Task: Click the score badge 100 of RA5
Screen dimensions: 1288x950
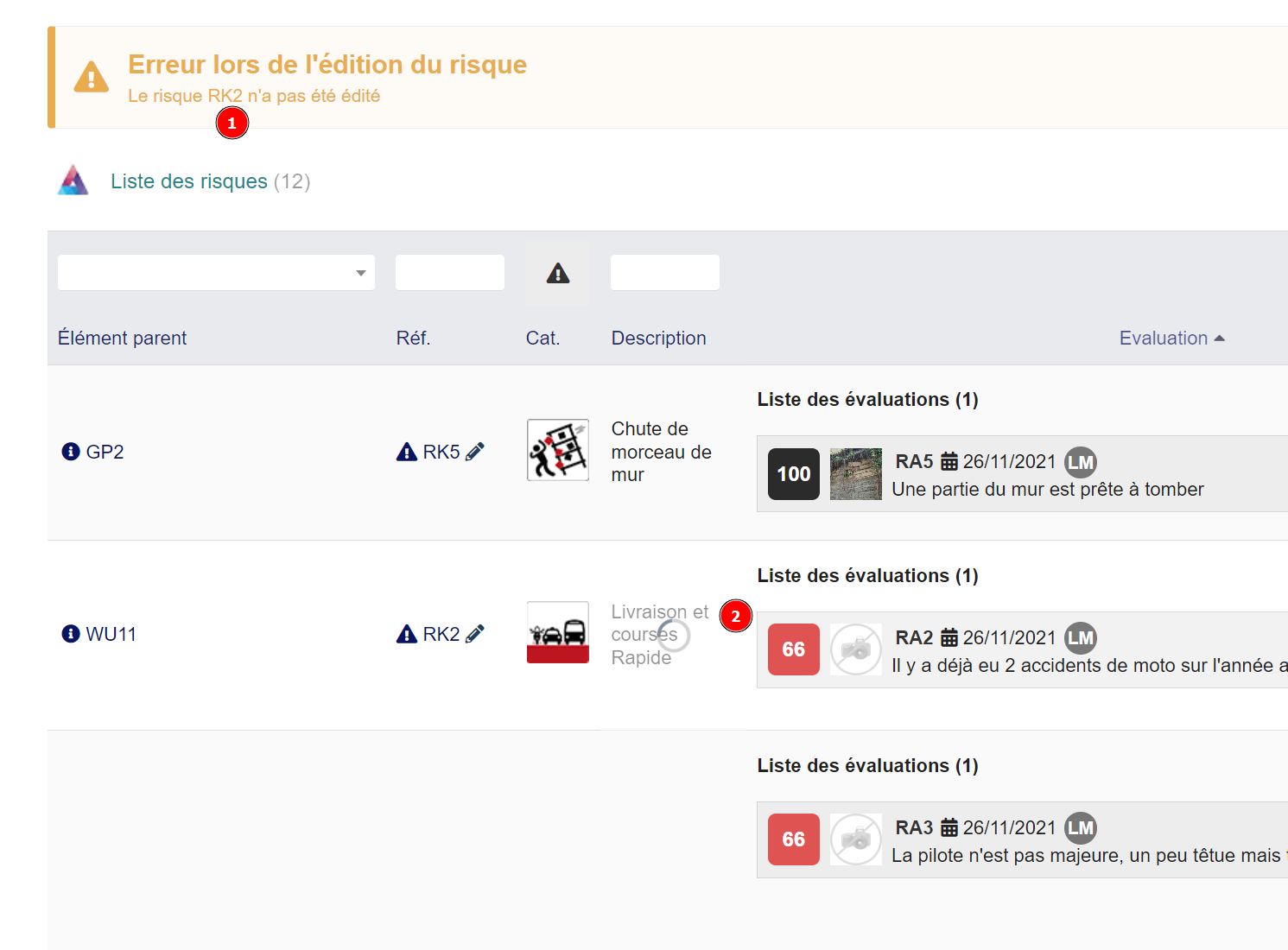Action: point(792,473)
